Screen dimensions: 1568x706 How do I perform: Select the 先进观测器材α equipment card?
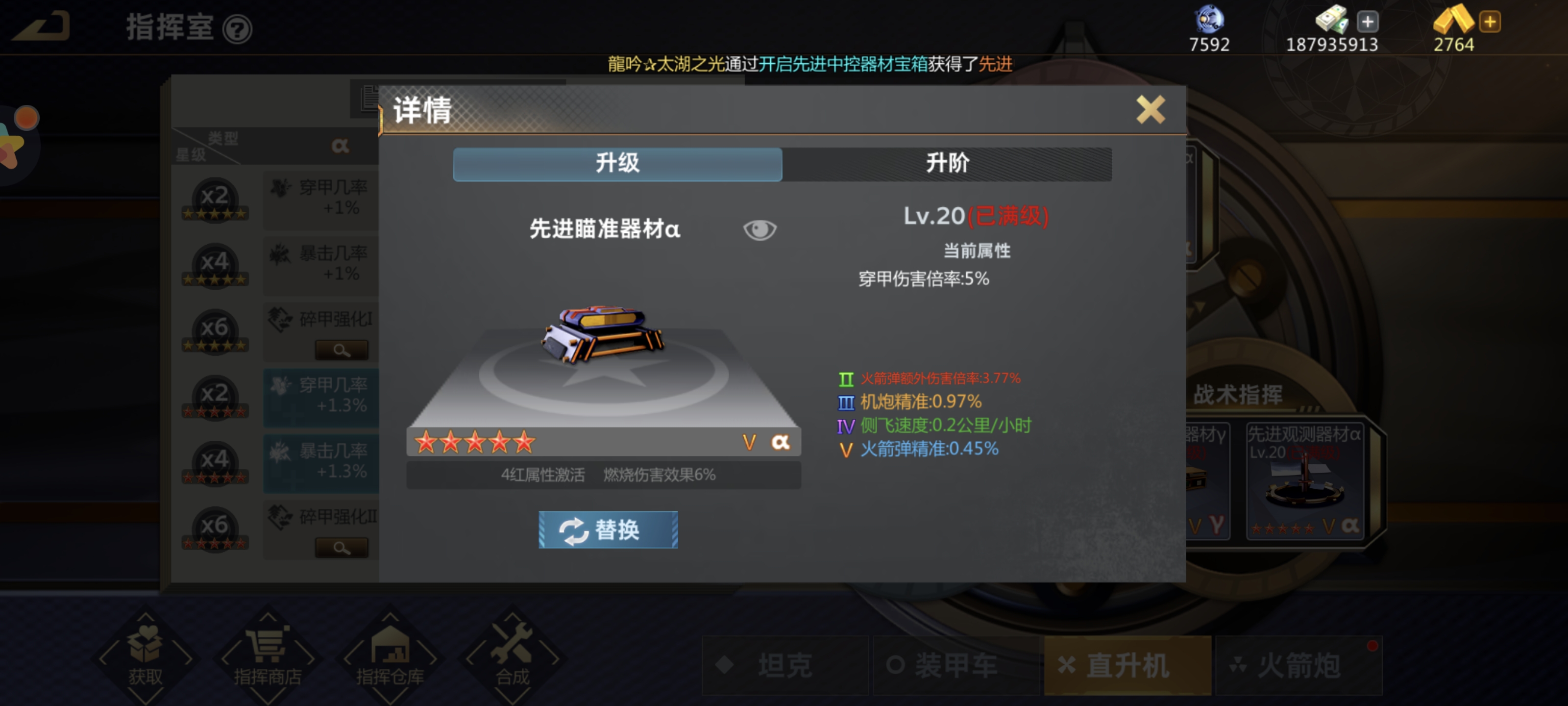click(x=1304, y=480)
